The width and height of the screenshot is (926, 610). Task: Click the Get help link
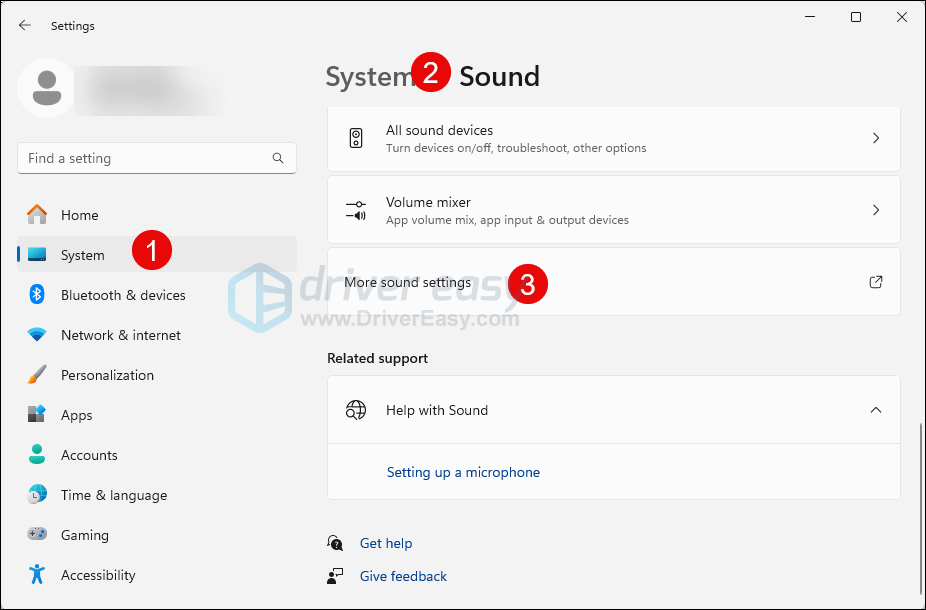coord(385,543)
